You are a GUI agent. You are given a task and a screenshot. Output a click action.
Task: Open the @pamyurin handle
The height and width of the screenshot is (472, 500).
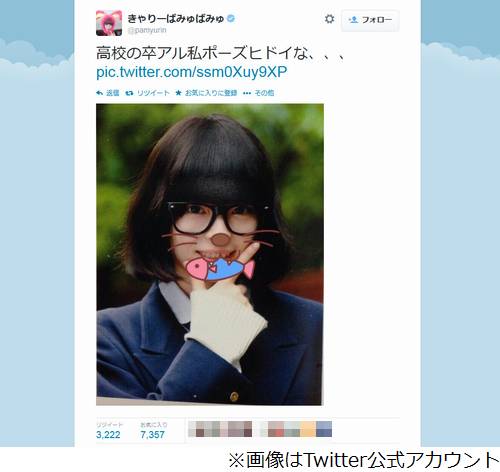tap(147, 30)
